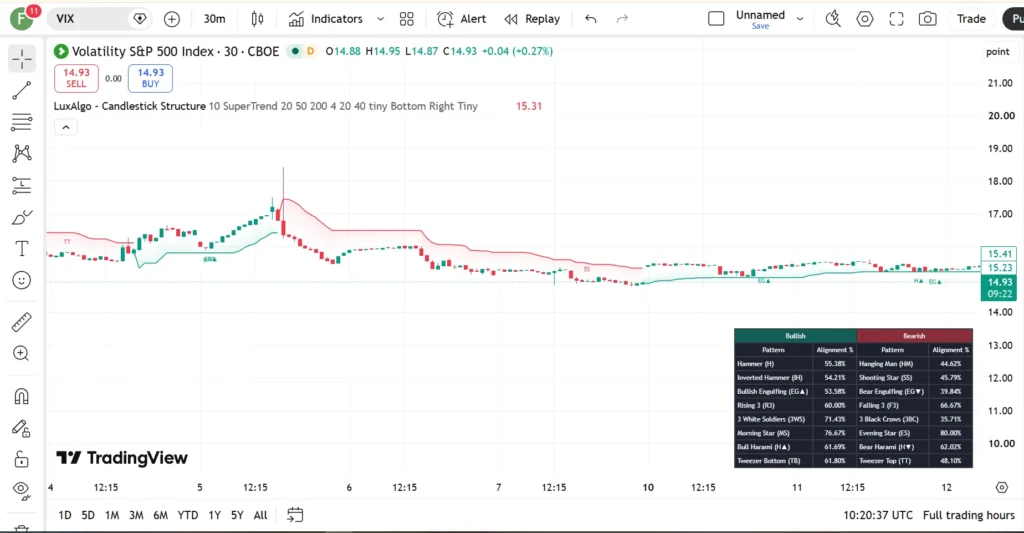Set date range to 1M
The height and width of the screenshot is (533, 1024).
(x=112, y=515)
